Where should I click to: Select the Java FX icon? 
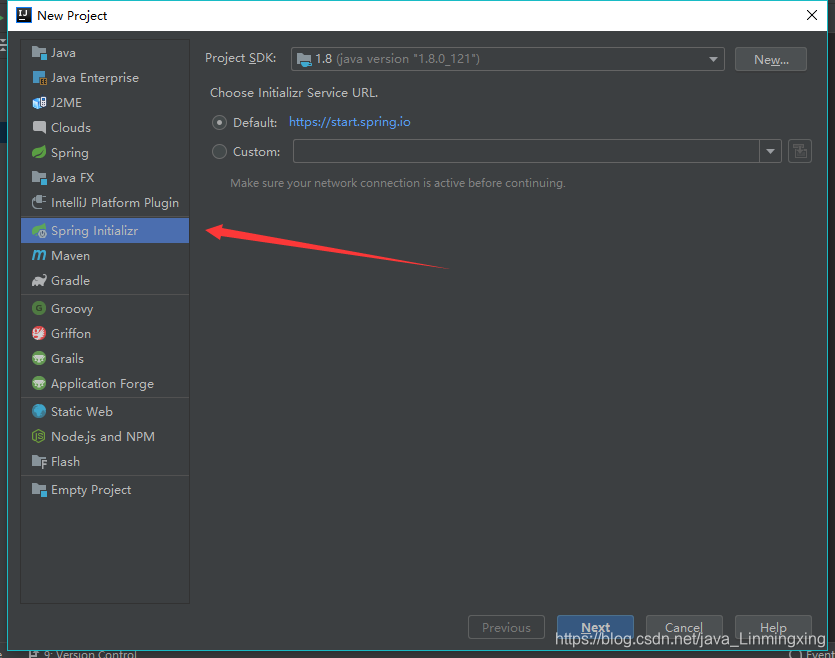[39, 177]
